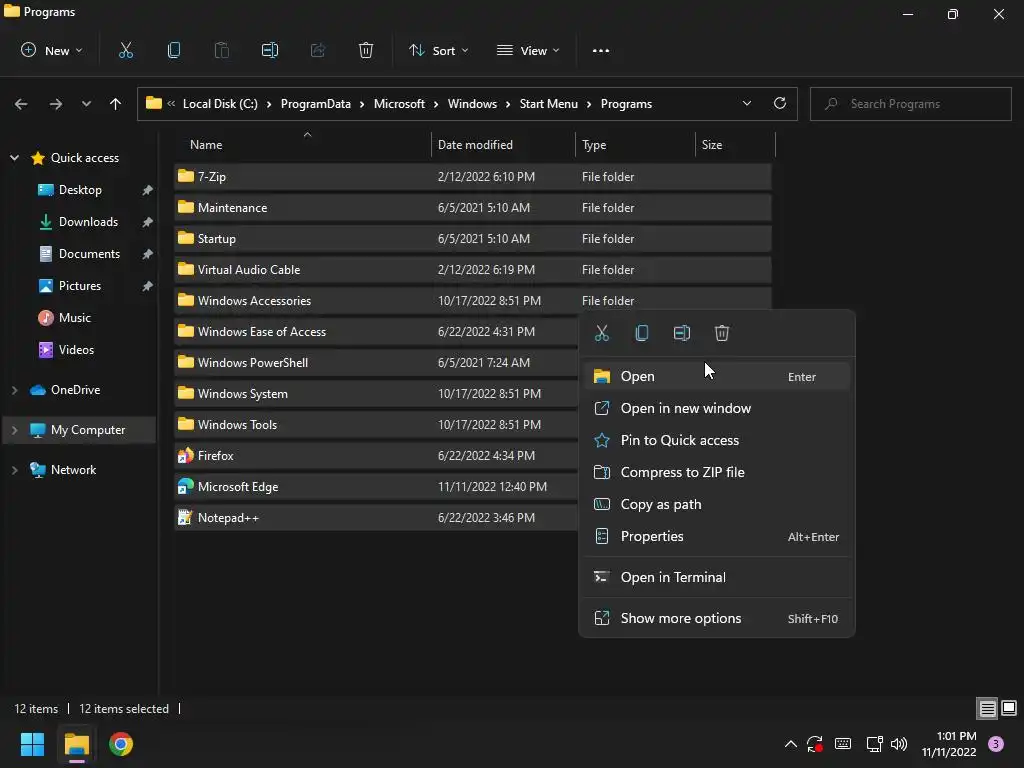Choose Properties in the context menu
Image resolution: width=1024 pixels, height=768 pixels.
(x=716, y=536)
